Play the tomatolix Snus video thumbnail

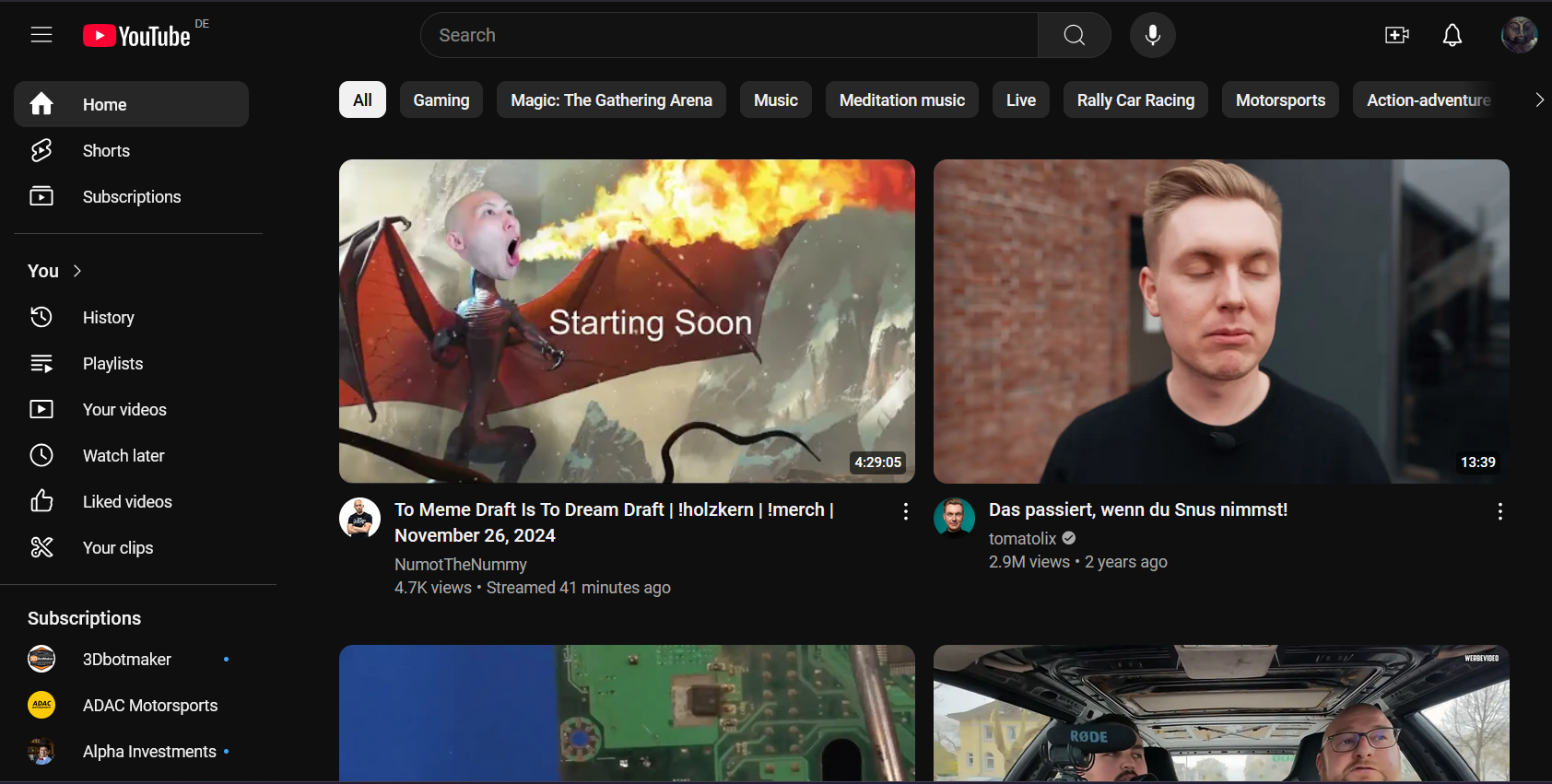[1221, 322]
